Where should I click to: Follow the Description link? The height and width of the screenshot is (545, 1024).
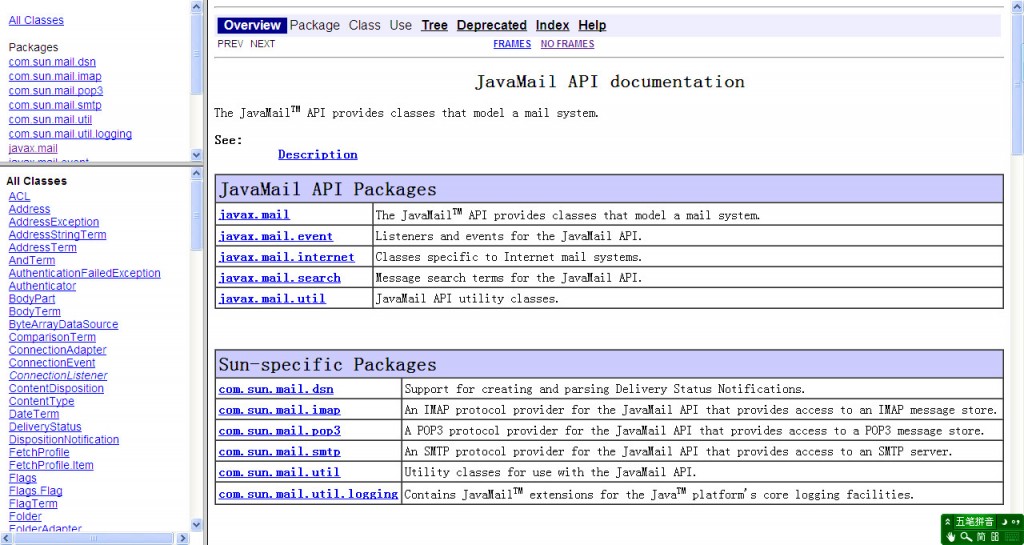click(317, 155)
